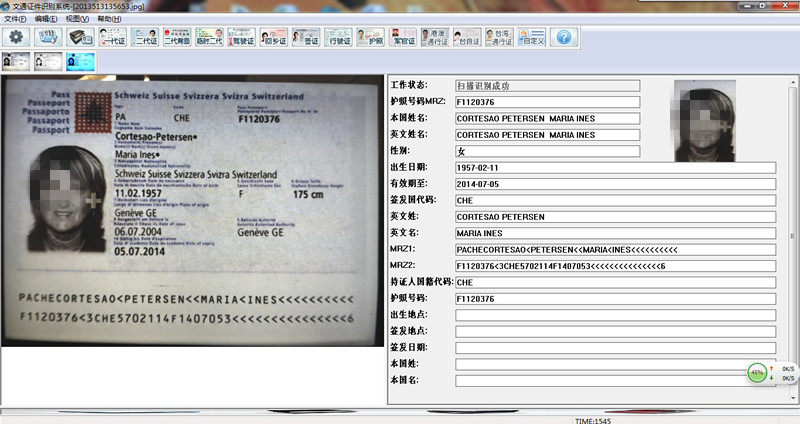
Task: Select the first scanned image thumbnail
Action: [16, 61]
